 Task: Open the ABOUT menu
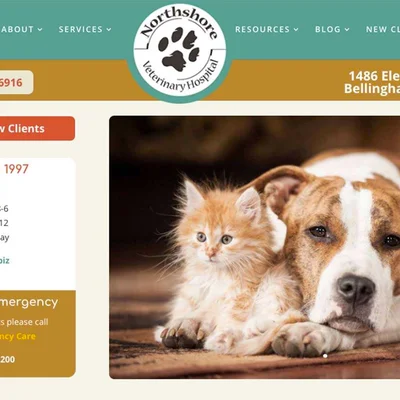click(x=21, y=29)
